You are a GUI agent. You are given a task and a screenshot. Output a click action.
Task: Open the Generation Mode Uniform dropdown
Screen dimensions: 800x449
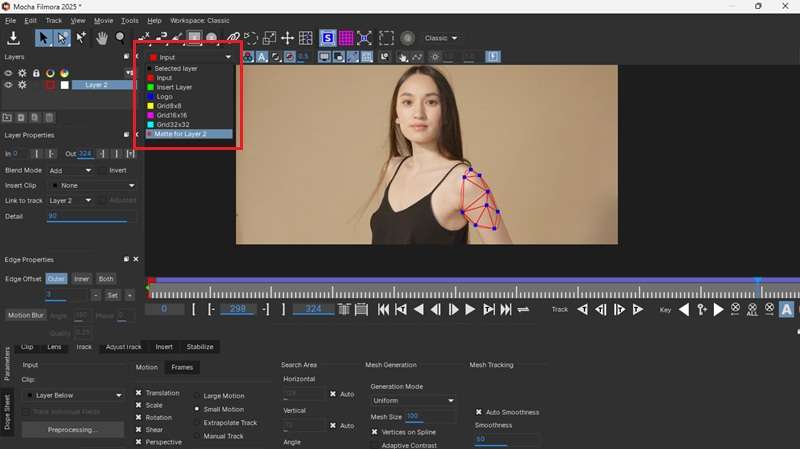click(x=412, y=401)
